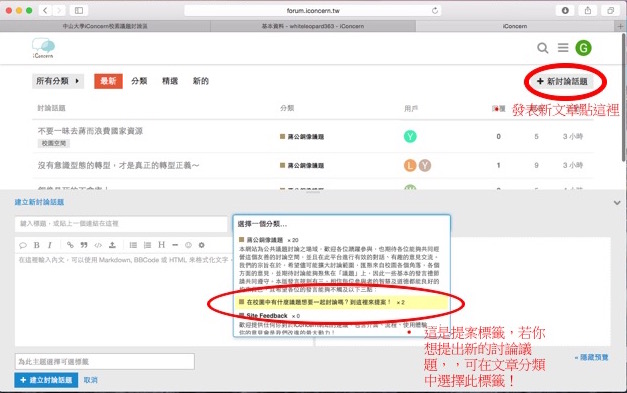The image size is (627, 393).
Task: Open the Y avatar in the second topic row
Action: click(425, 165)
